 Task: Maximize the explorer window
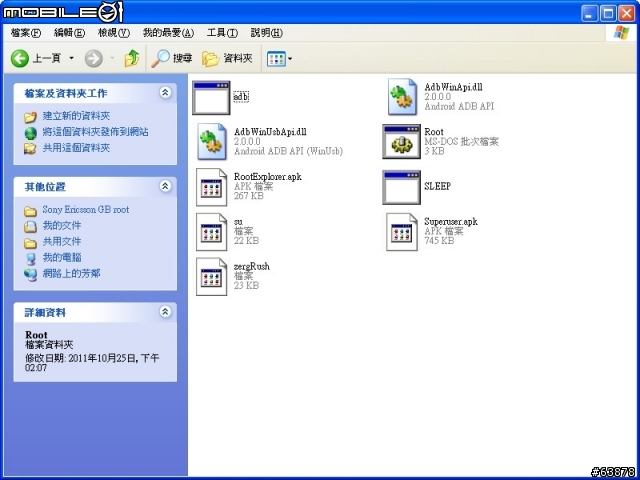pos(608,14)
